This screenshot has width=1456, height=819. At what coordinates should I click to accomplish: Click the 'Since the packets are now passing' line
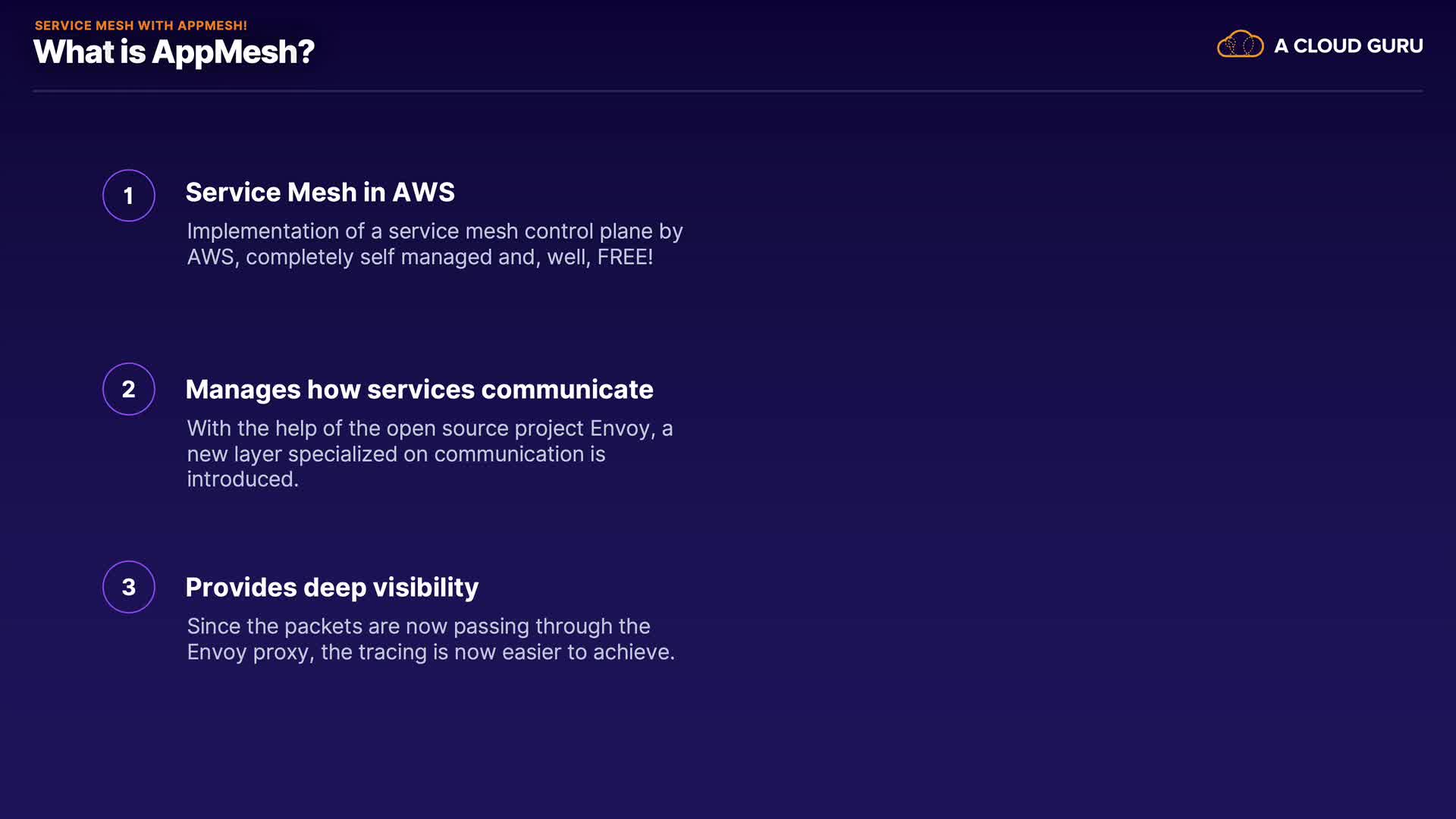(356, 626)
